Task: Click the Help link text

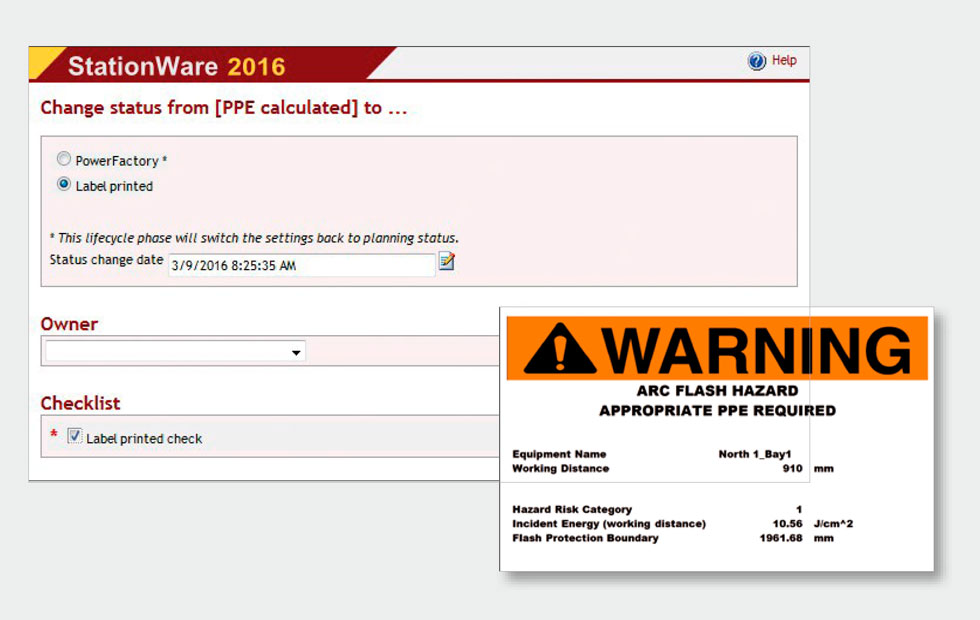Action: point(784,60)
